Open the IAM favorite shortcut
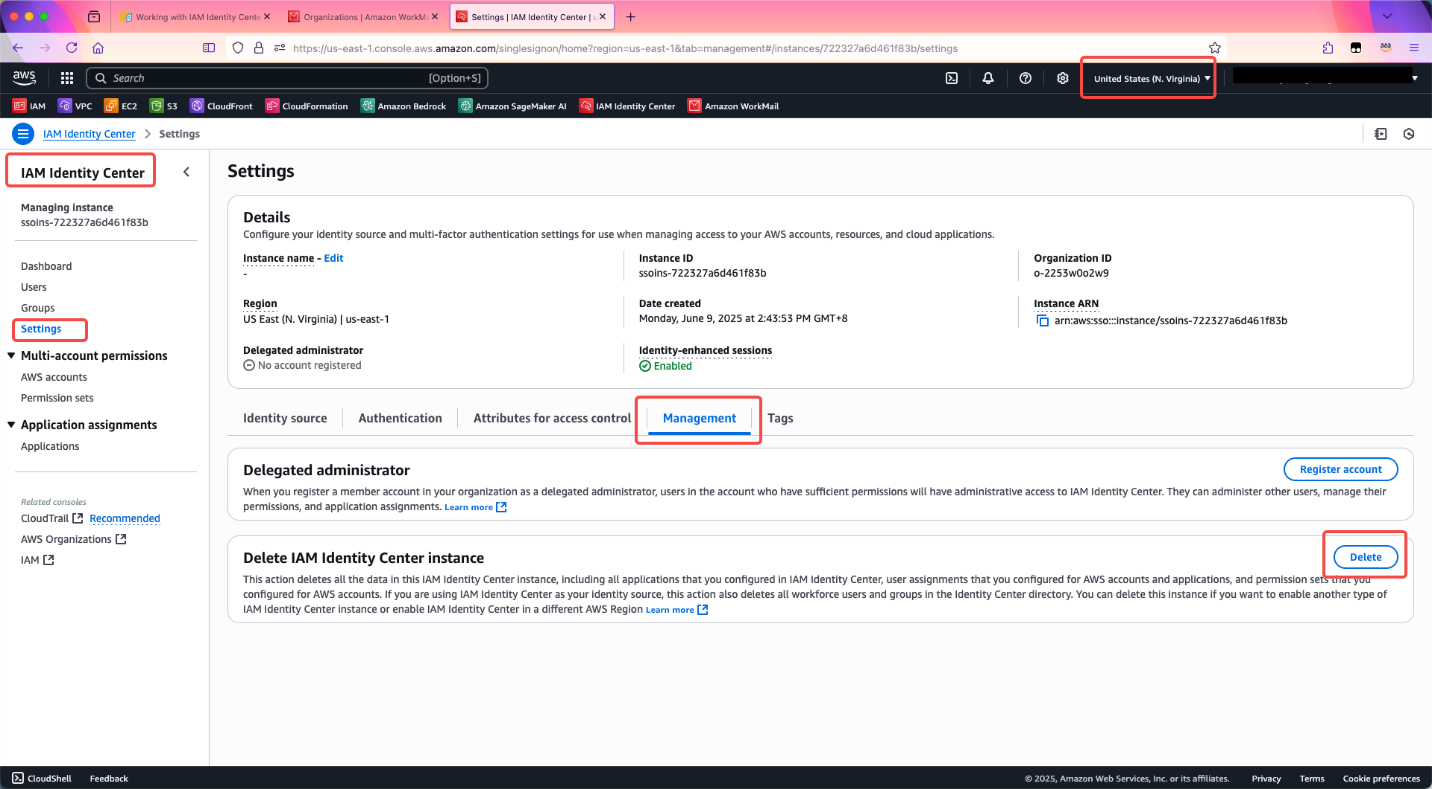Screen dimensions: 1432x789 pyautogui.click(x=29, y=106)
